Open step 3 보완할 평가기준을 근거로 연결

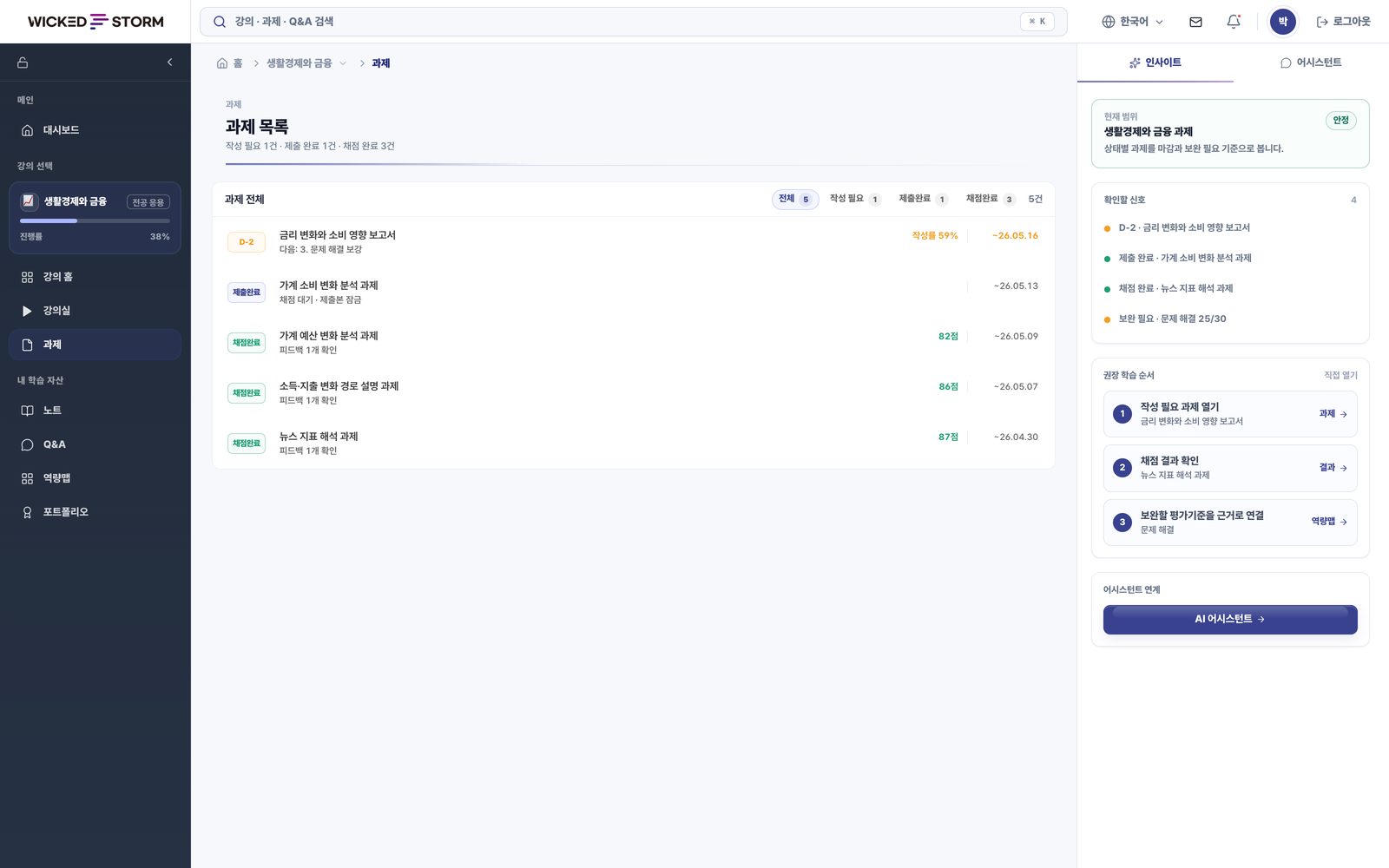tap(1230, 523)
